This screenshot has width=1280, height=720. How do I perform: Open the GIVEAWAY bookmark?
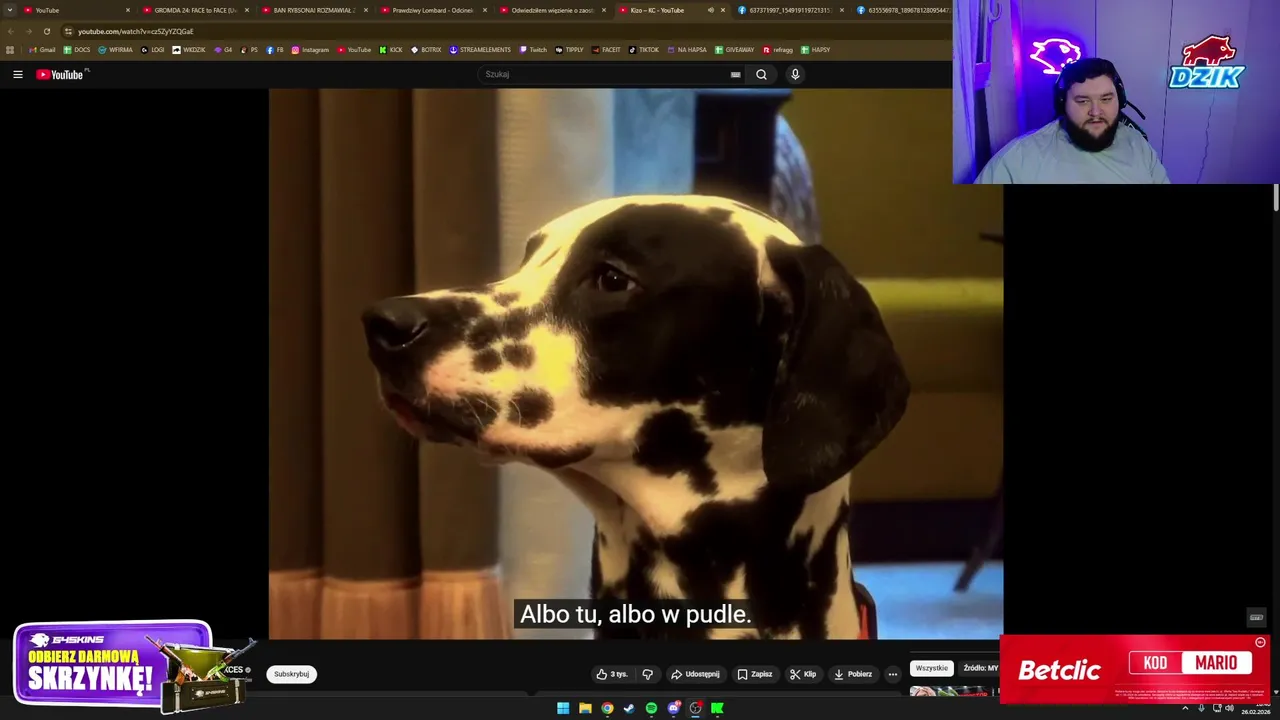tap(735, 50)
